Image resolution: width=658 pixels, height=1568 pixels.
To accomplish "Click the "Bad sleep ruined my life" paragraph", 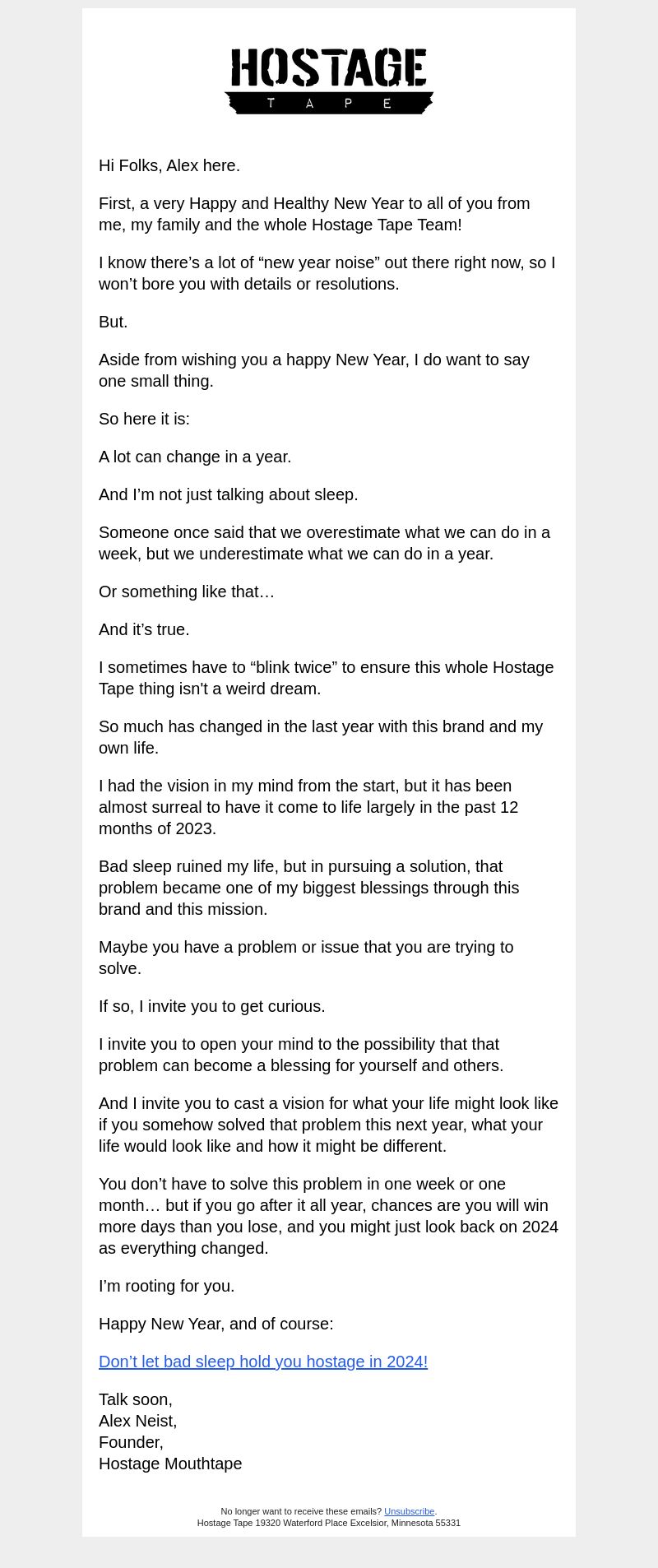I will point(308,888).
